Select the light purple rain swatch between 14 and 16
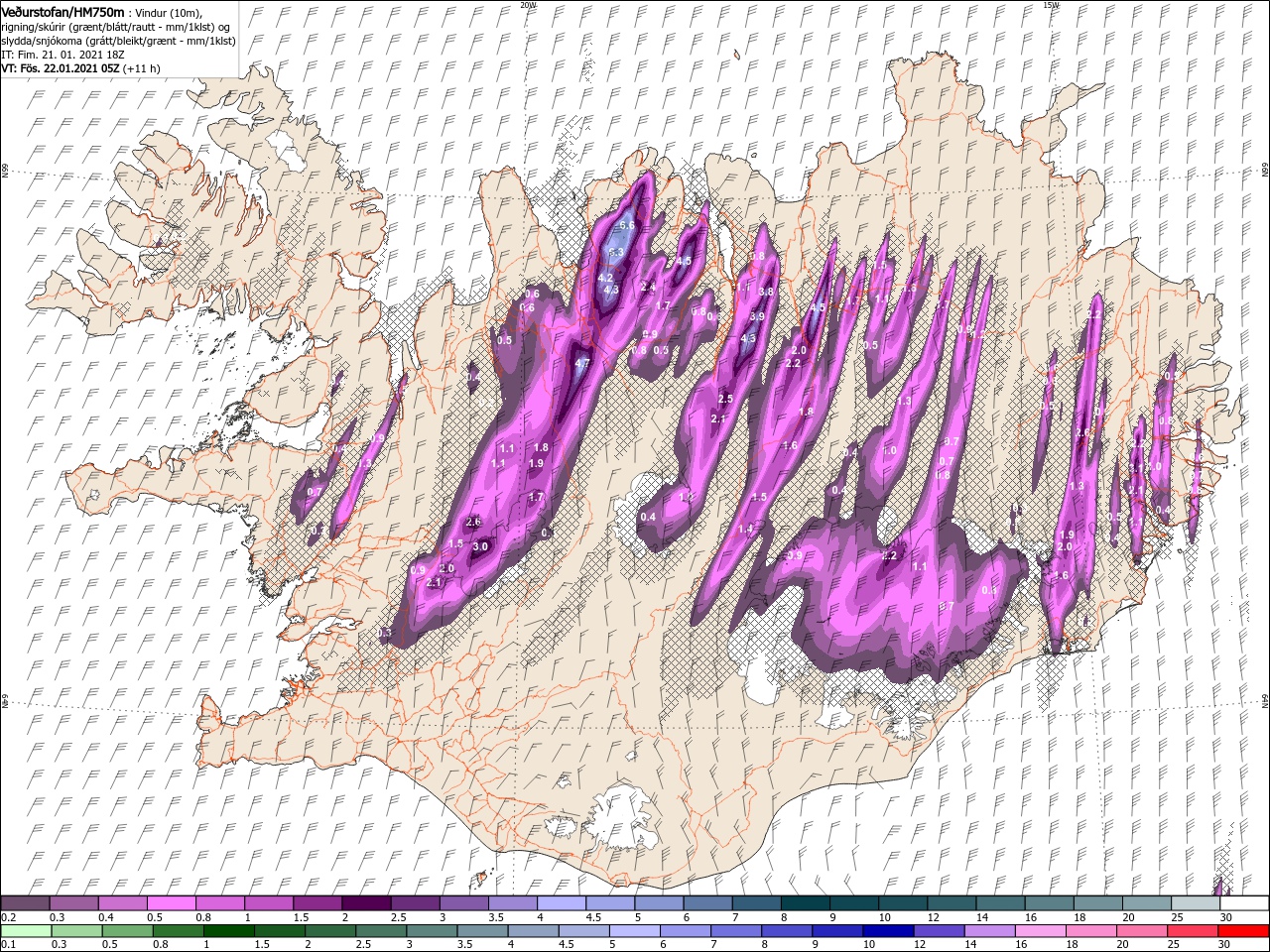 [990, 931]
